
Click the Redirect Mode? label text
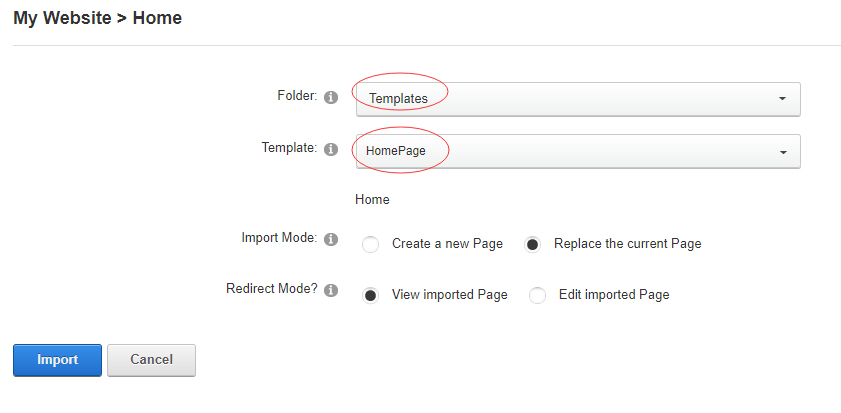[272, 289]
